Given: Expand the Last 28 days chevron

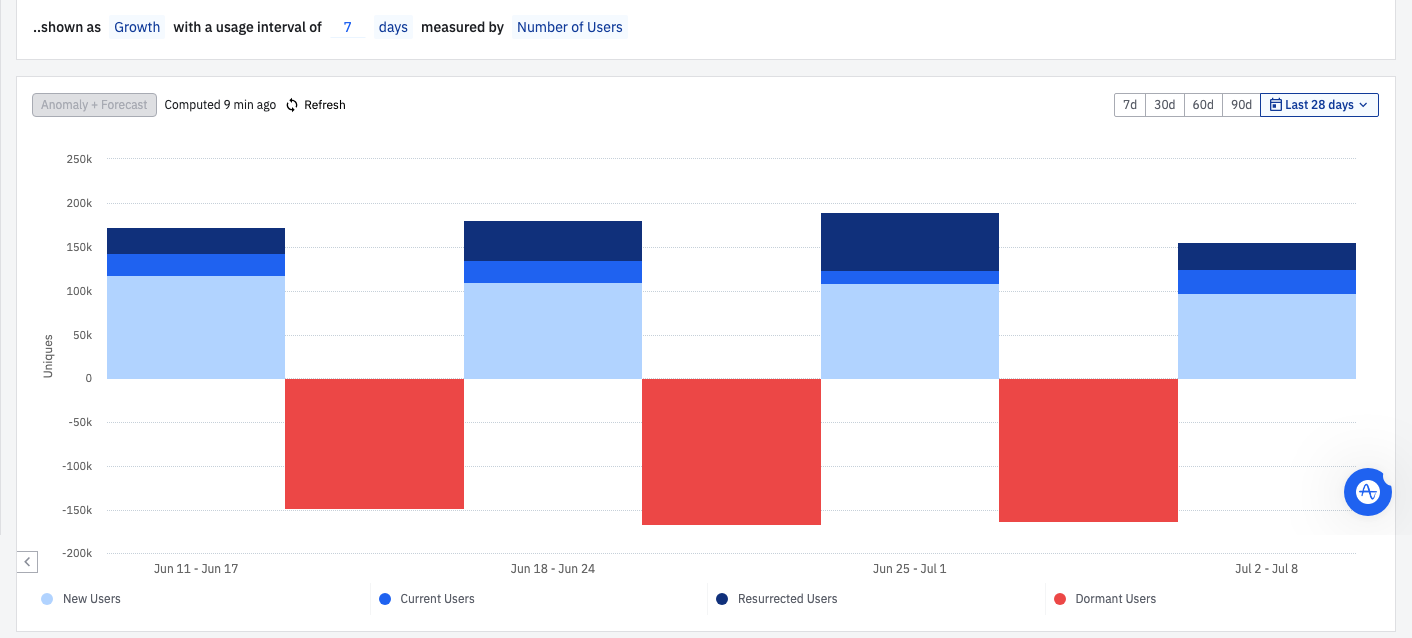Looking at the screenshot, I should click(x=1363, y=105).
